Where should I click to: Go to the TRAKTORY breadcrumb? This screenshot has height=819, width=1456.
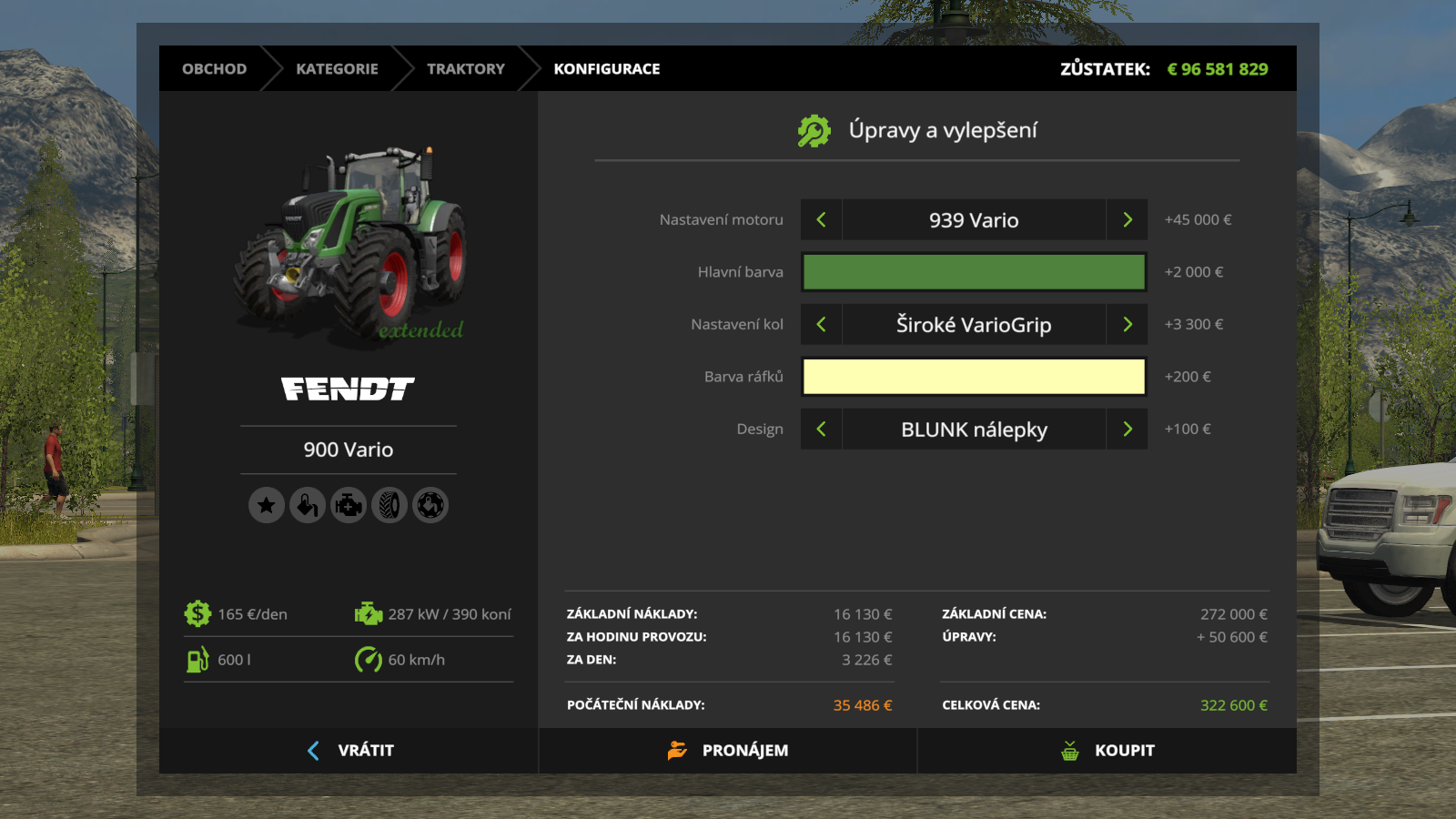point(466,69)
